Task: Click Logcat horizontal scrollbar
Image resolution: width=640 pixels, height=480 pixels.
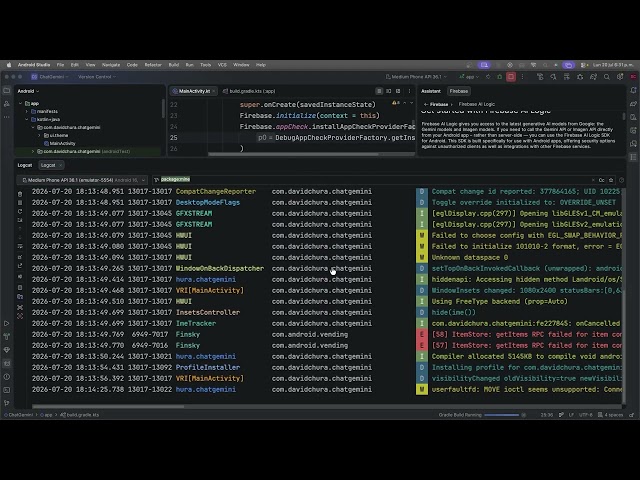Action: click(x=108, y=407)
